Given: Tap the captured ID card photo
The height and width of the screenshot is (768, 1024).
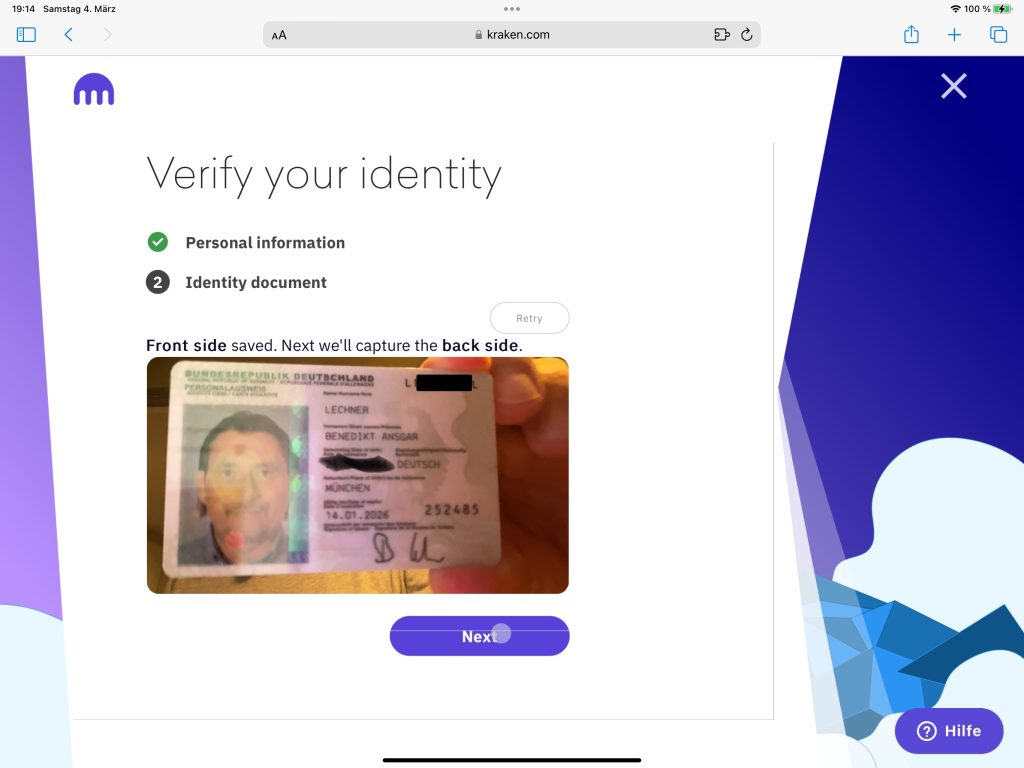Looking at the screenshot, I should tap(358, 475).
